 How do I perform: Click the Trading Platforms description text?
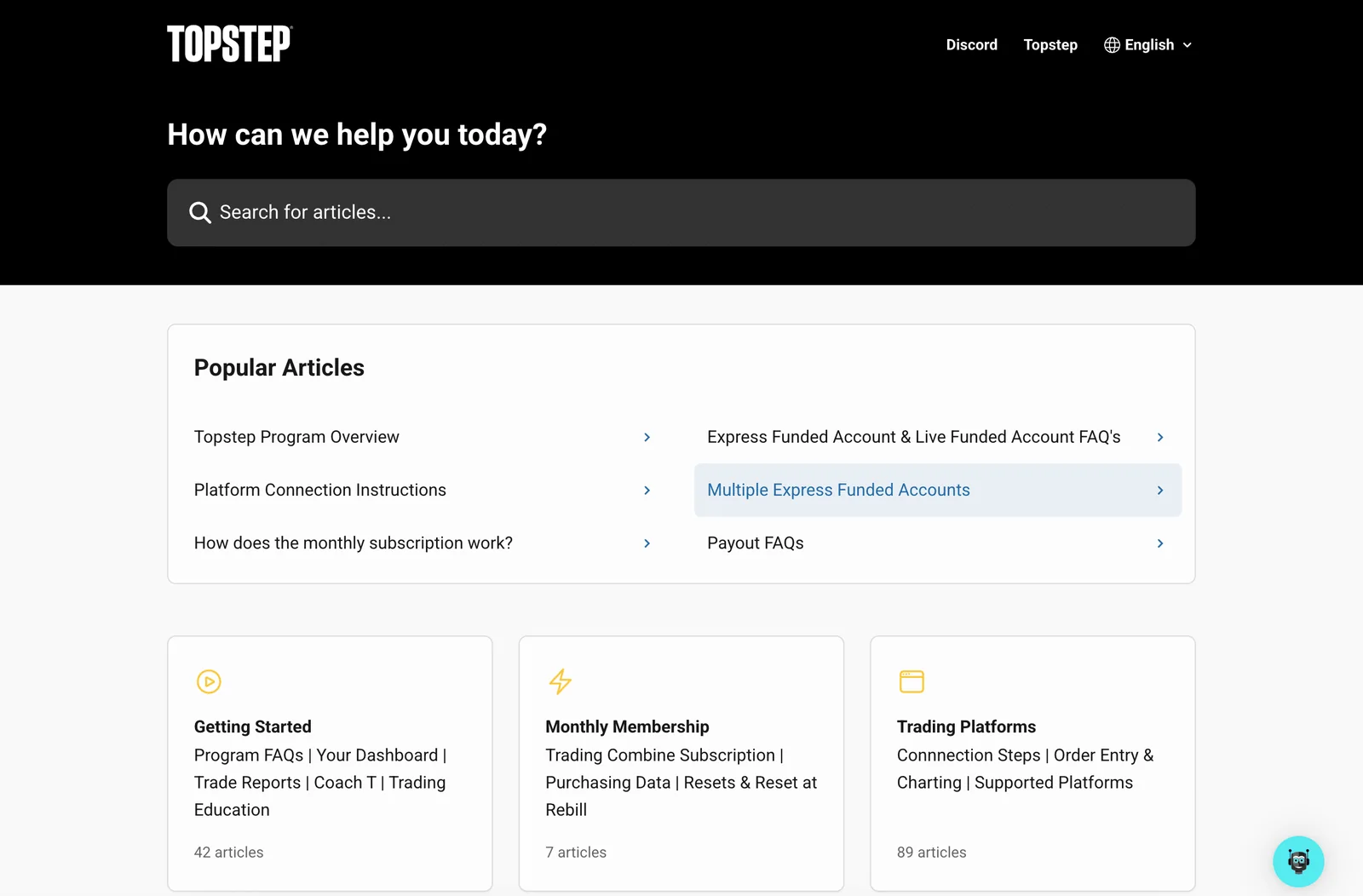click(x=1026, y=769)
